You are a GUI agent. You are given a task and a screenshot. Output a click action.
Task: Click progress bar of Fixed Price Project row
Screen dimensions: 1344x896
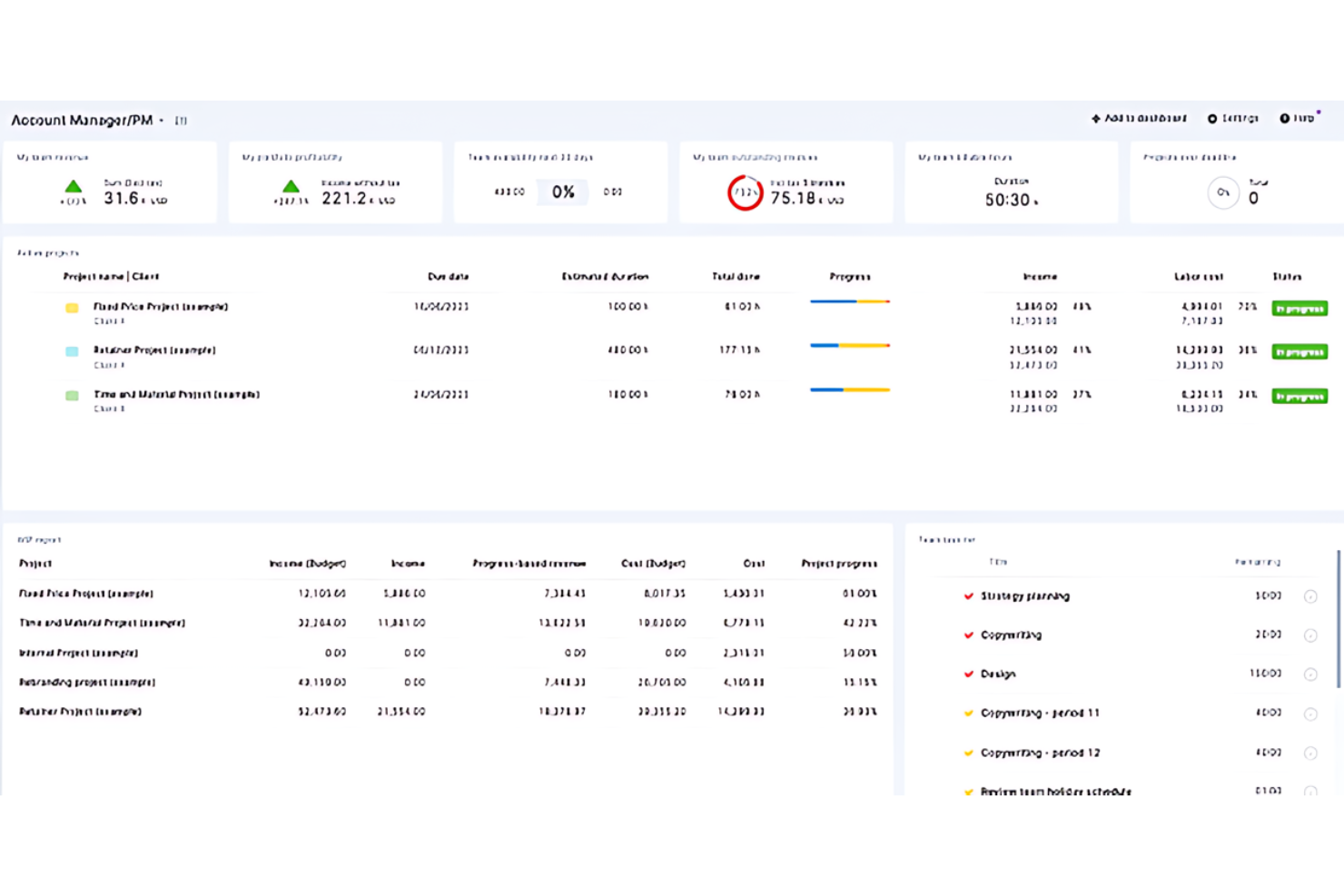click(x=850, y=301)
